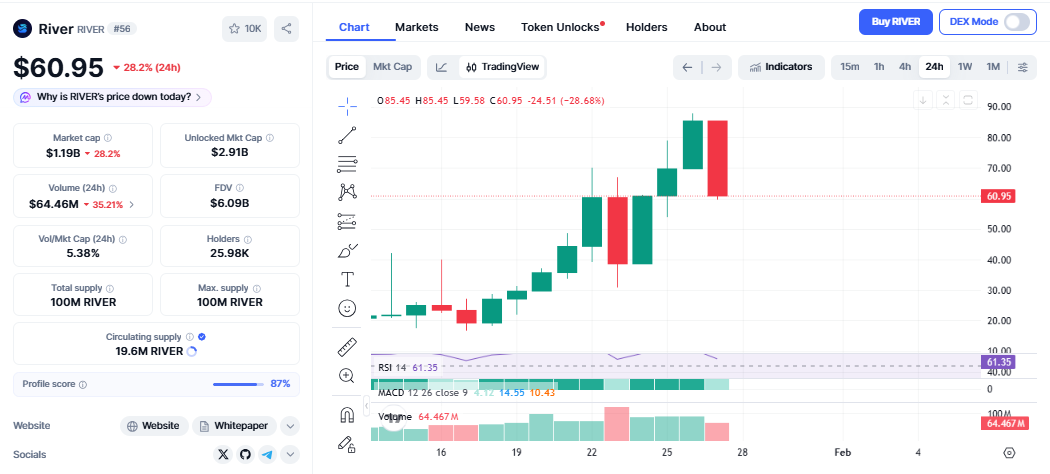Viewport: 1050px width, 474px height.
Task: Switch to the Holders tab
Action: tap(646, 27)
